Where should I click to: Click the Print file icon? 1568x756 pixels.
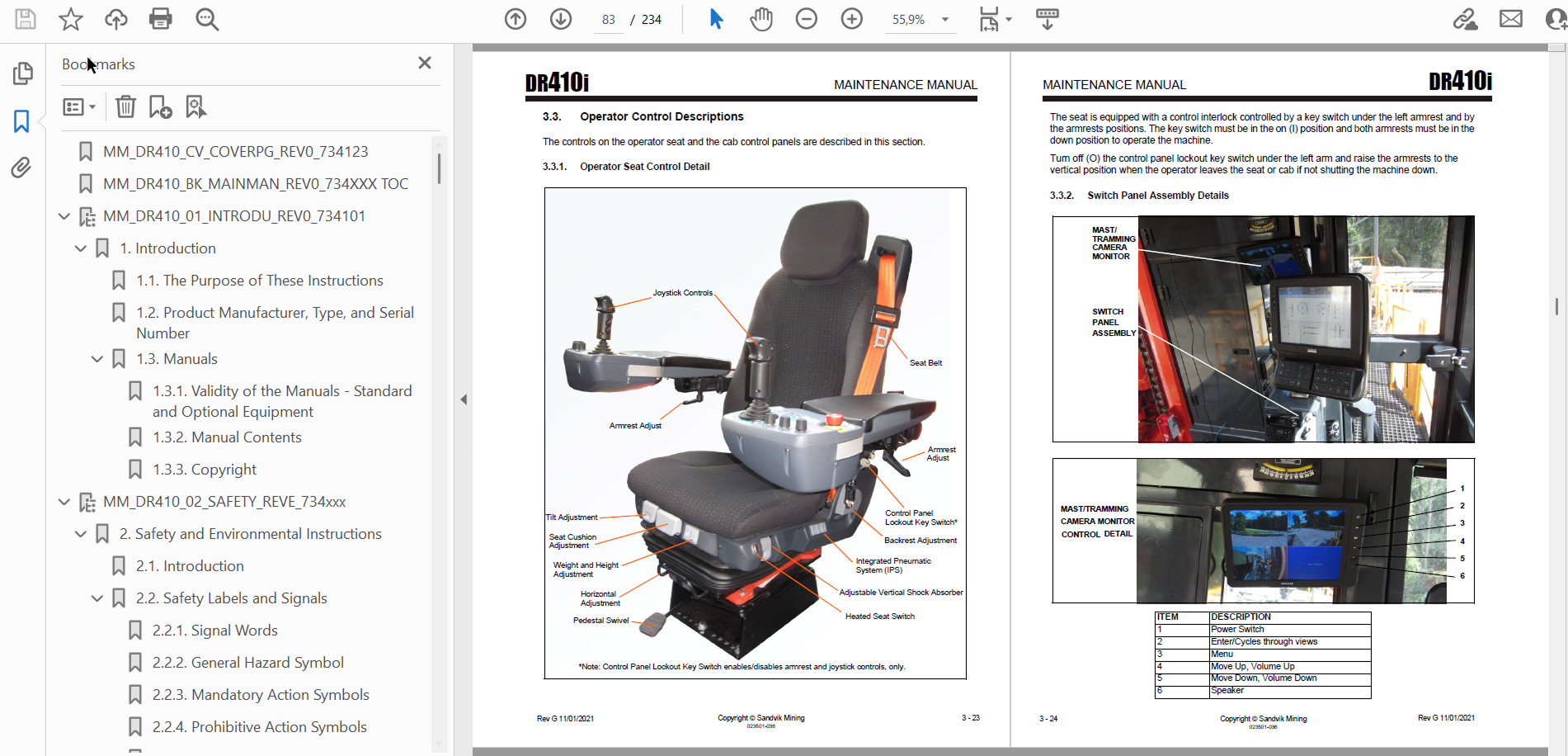pos(160,19)
